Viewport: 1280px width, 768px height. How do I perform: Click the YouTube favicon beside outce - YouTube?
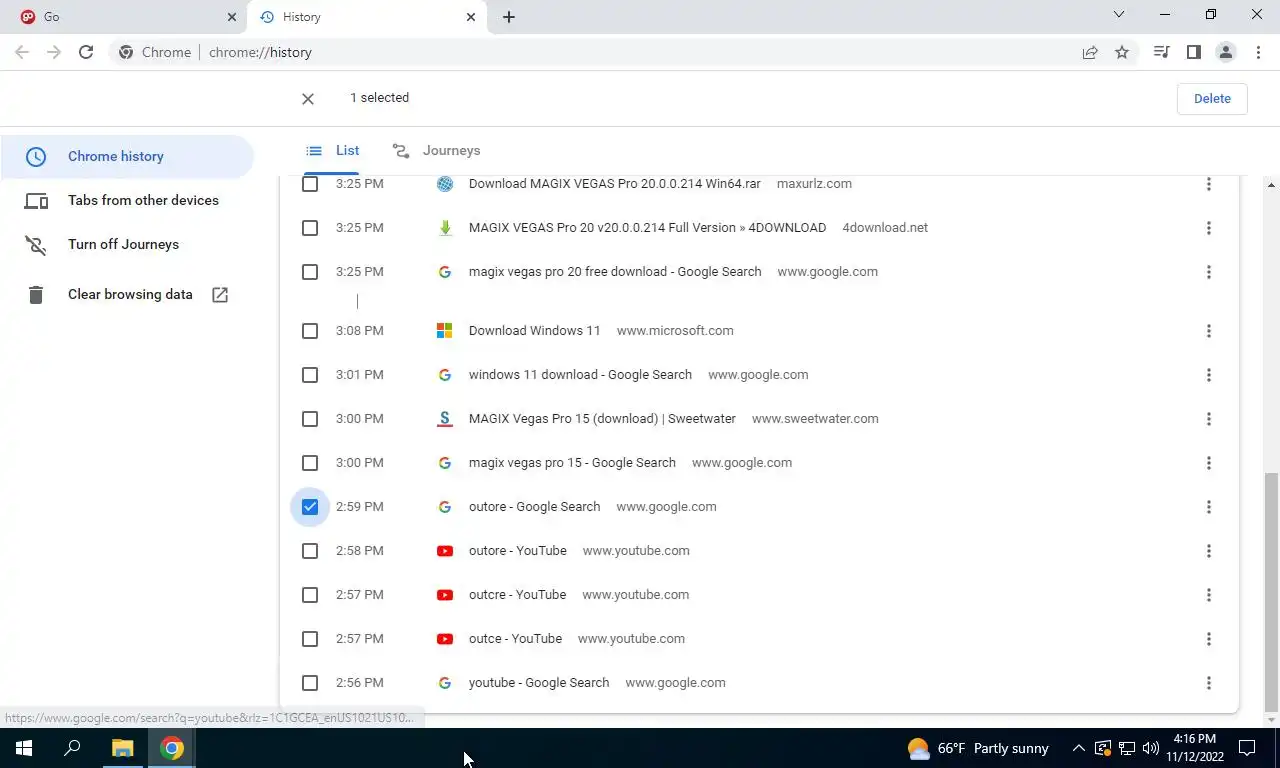tap(445, 639)
